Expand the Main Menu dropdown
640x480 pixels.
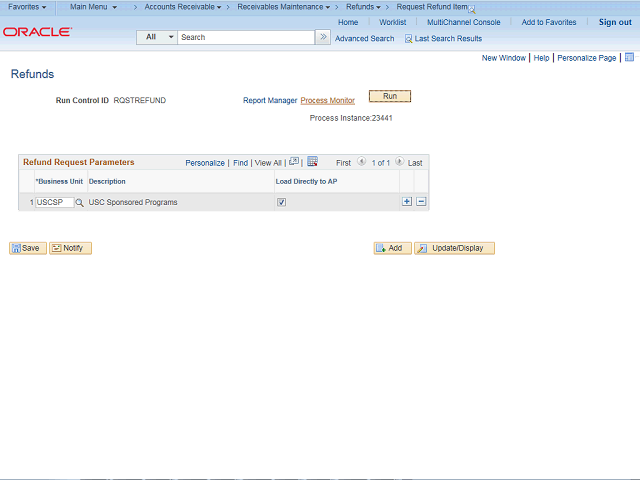point(93,7)
